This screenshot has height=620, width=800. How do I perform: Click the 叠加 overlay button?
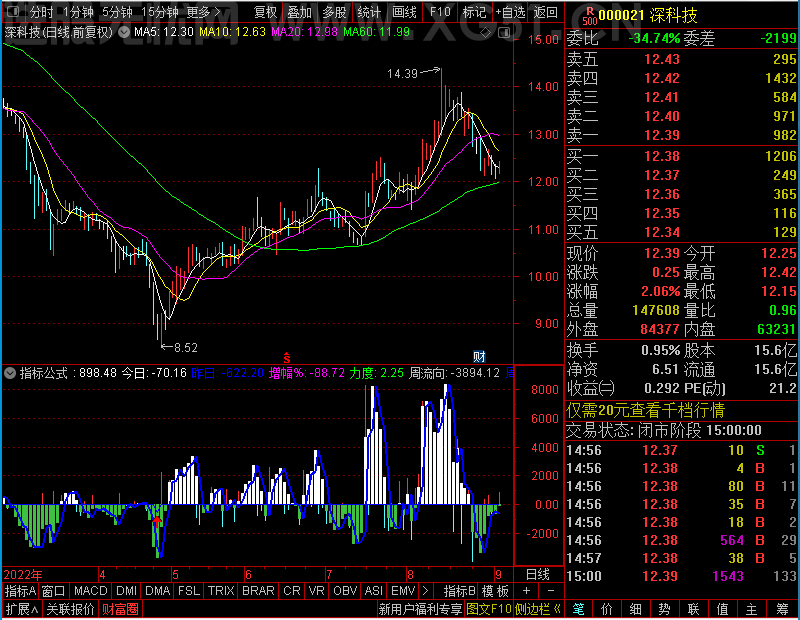tap(299, 12)
